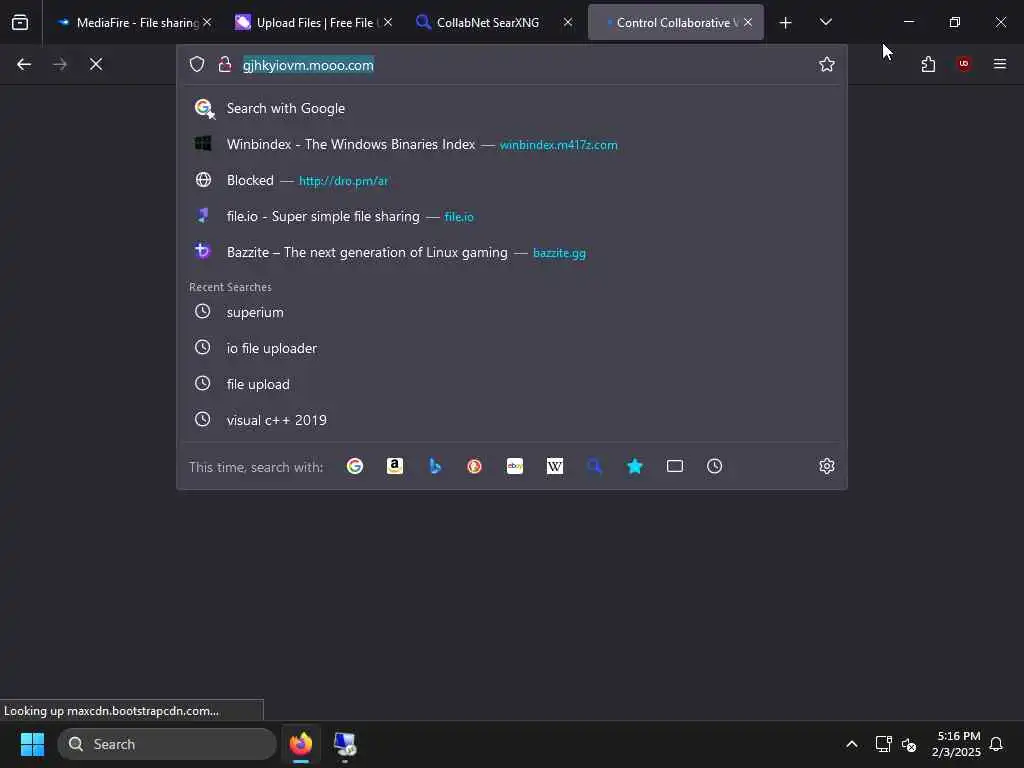
Task: Open network status tray icon
Action: click(883, 744)
